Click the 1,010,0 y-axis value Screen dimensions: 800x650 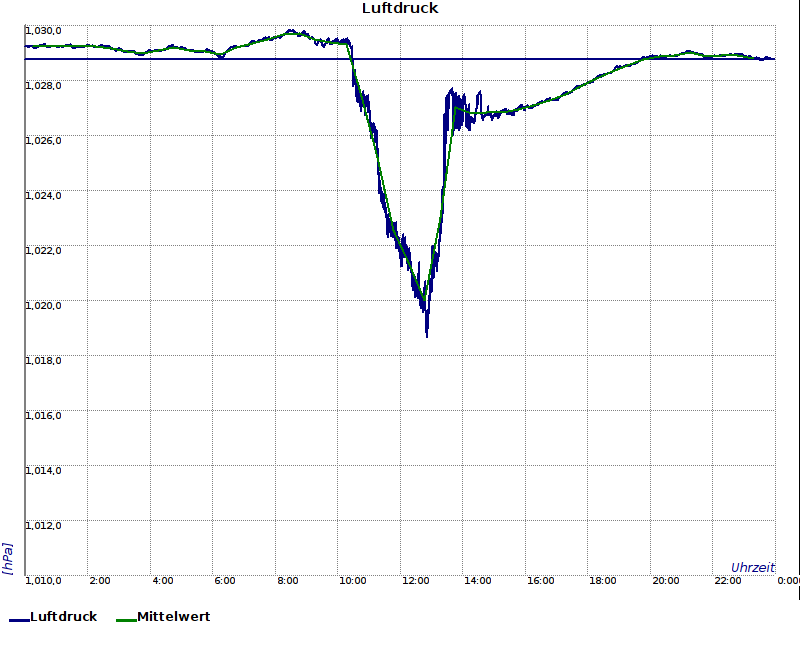pyautogui.click(x=43, y=581)
